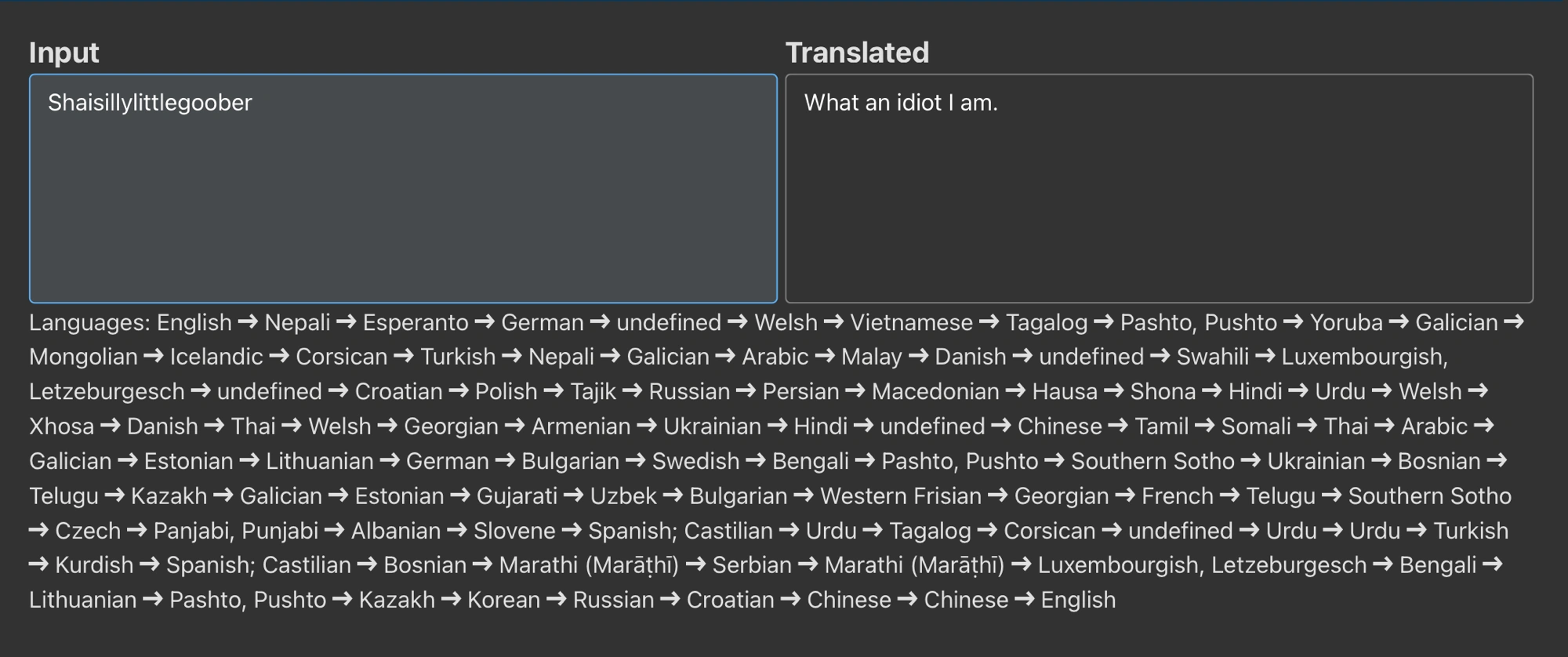Click the "What an idiot I am." result

(901, 103)
